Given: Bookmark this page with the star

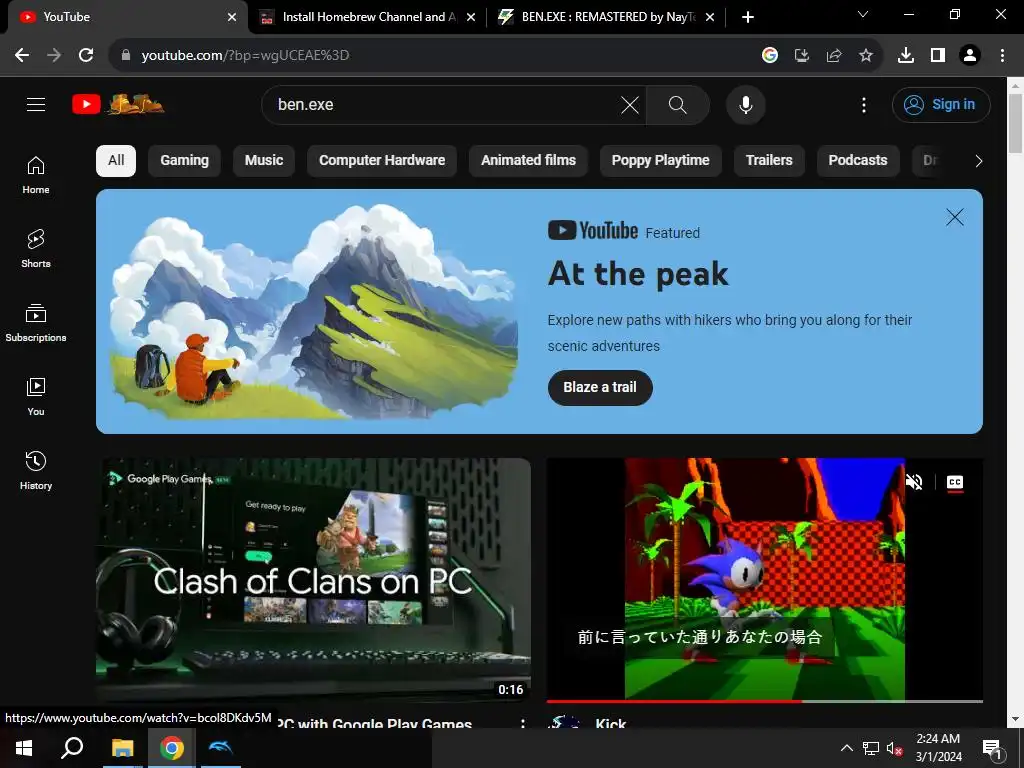Looking at the screenshot, I should tap(866, 56).
